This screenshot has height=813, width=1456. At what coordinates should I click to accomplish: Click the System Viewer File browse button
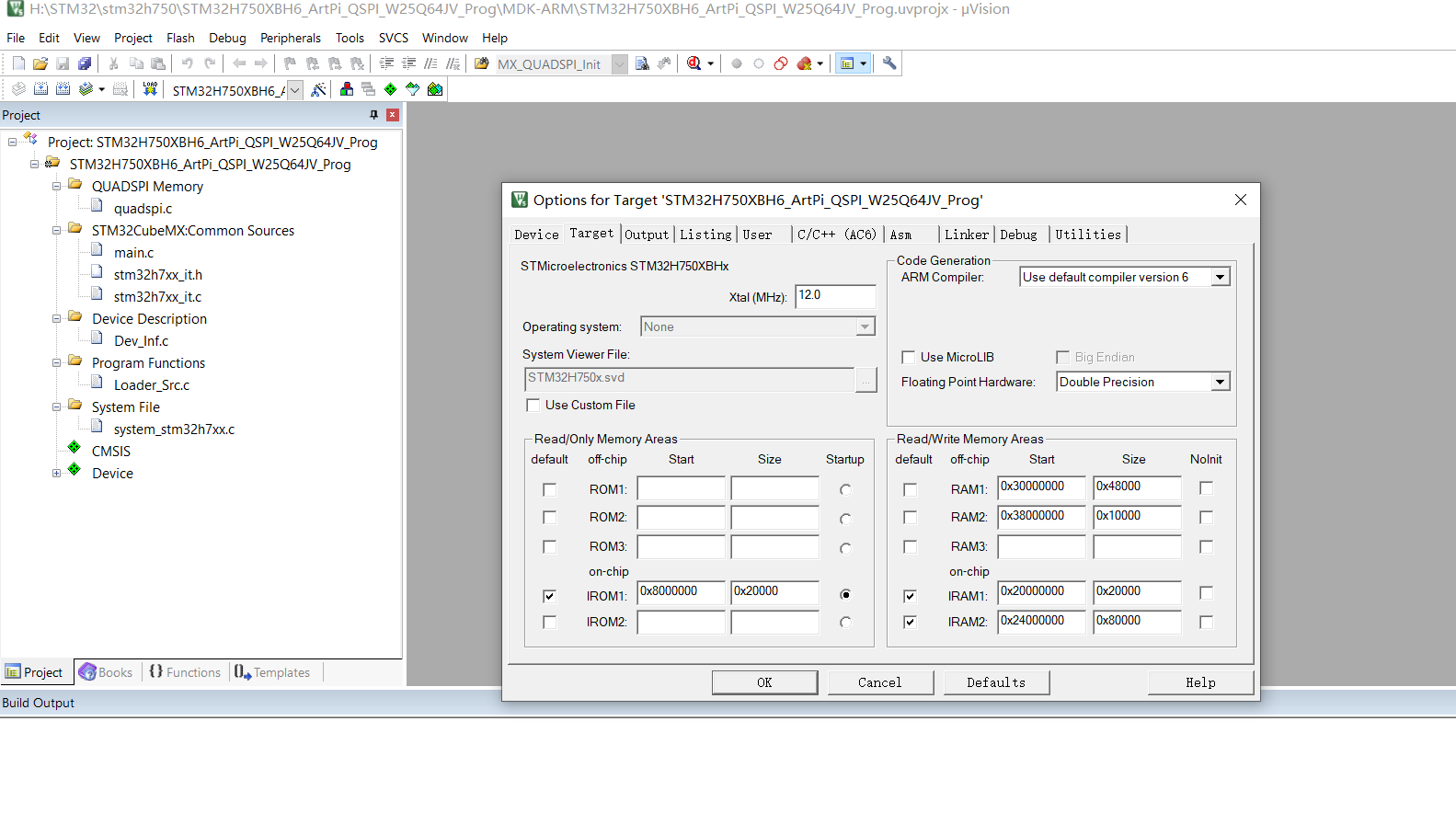866,380
